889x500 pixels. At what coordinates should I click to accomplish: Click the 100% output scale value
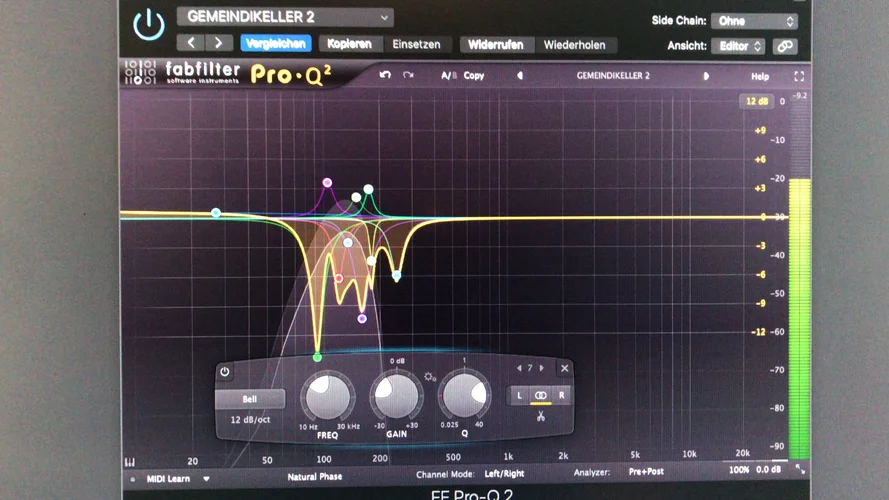pyautogui.click(x=739, y=470)
